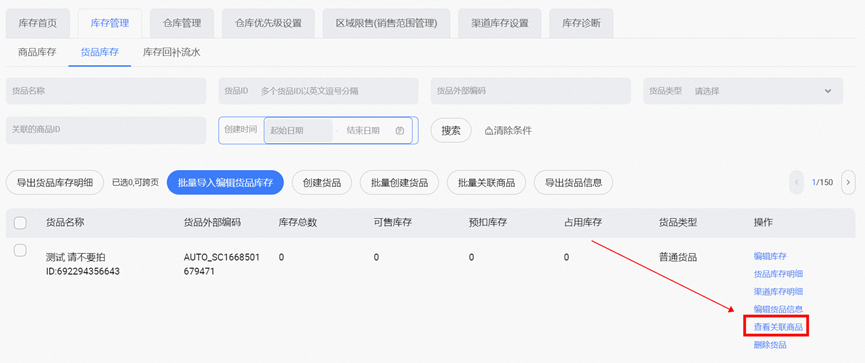Click the 创建货品 button
865x363 pixels.
pos(322,183)
